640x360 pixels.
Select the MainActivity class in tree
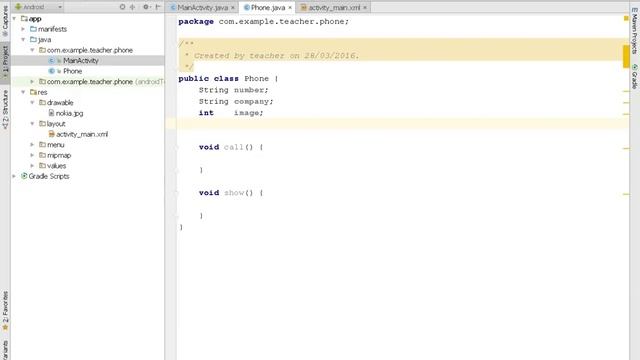(81, 61)
